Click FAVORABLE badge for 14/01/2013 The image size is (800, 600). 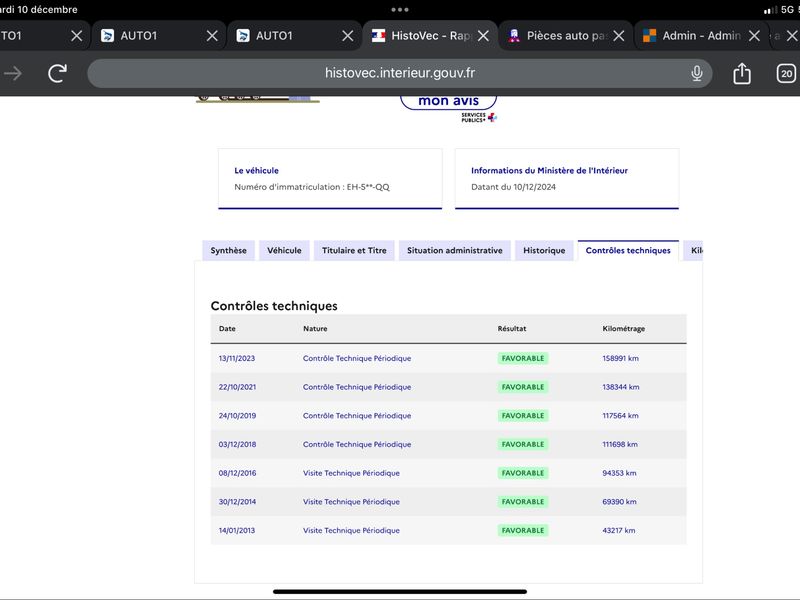pyautogui.click(x=523, y=530)
